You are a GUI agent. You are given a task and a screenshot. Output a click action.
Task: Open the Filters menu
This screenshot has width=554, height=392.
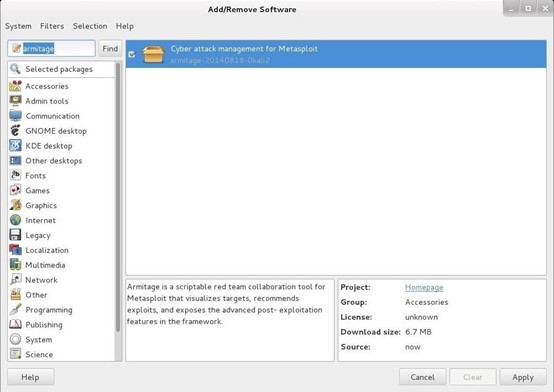pos(52,26)
